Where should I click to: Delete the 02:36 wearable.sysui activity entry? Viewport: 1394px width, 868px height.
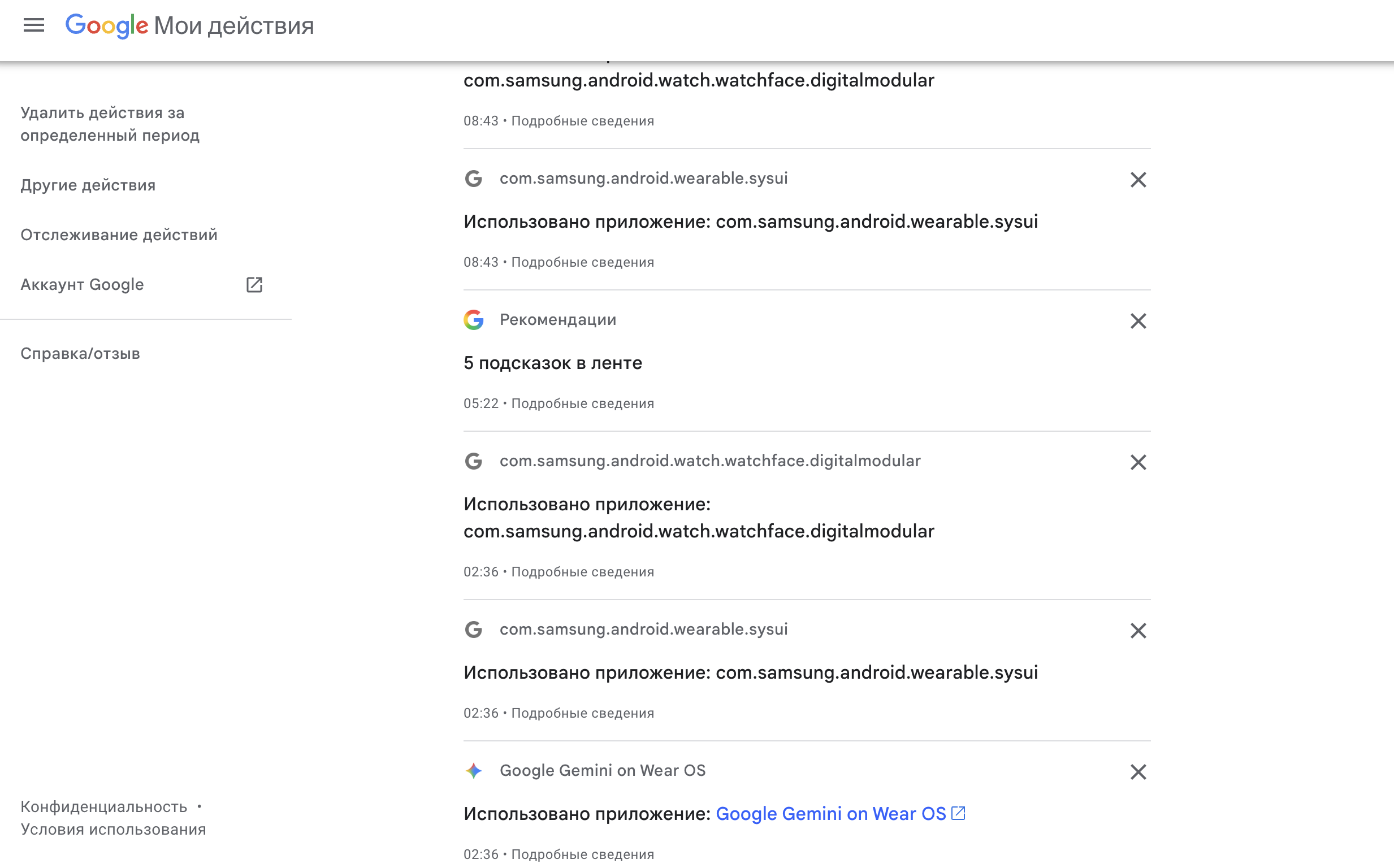(x=1137, y=630)
